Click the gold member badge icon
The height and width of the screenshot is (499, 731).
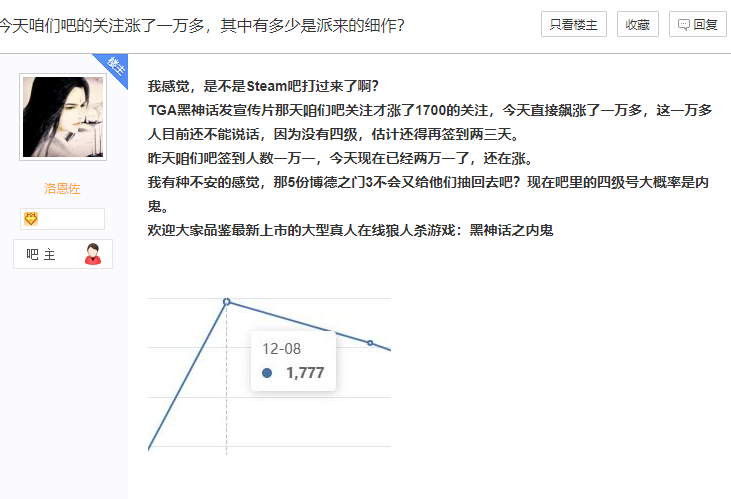(x=31, y=219)
